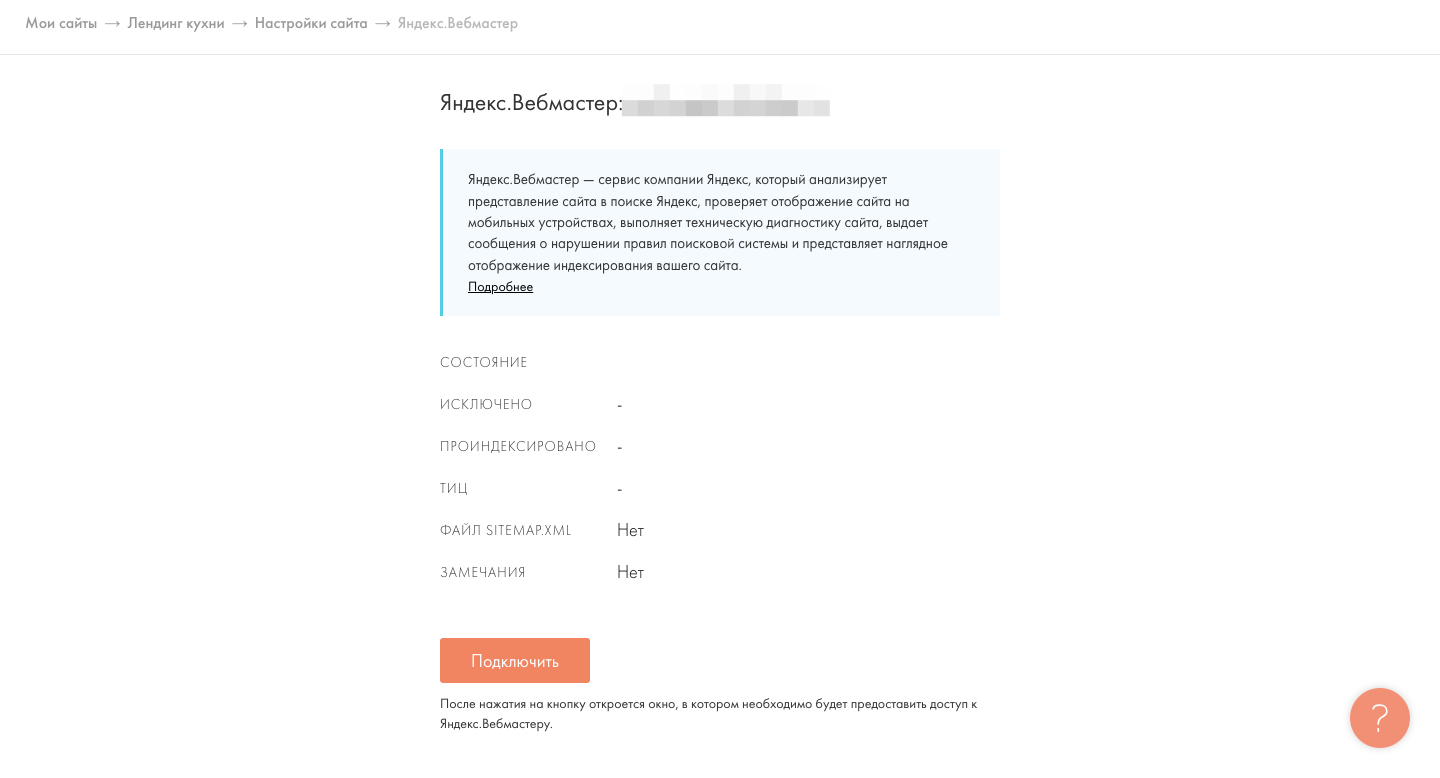
Task: Click the Состояние label
Action: pyautogui.click(x=484, y=362)
